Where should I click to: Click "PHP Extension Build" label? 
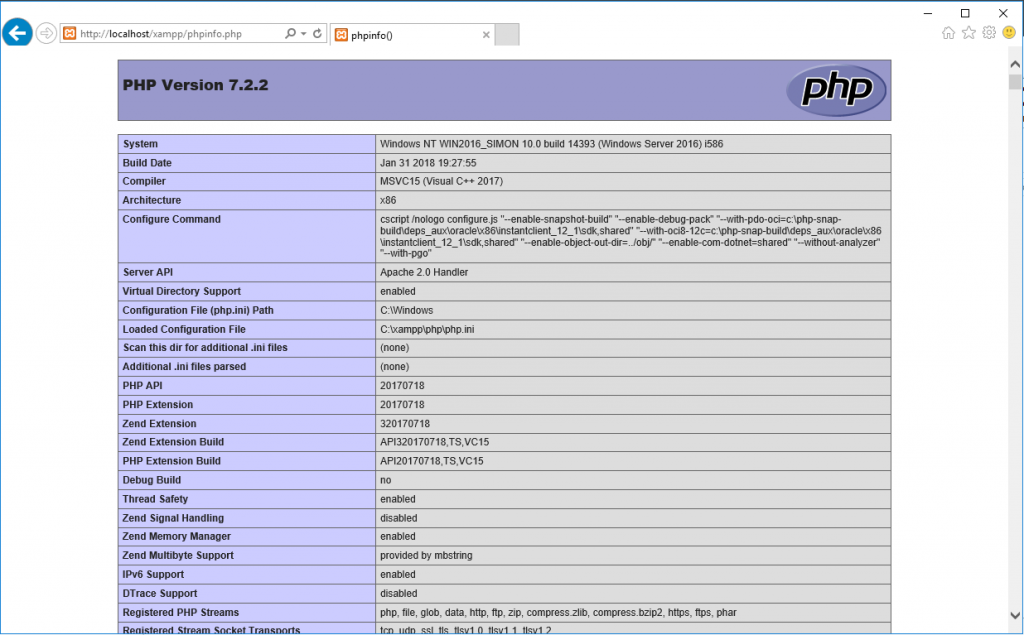(x=172, y=461)
